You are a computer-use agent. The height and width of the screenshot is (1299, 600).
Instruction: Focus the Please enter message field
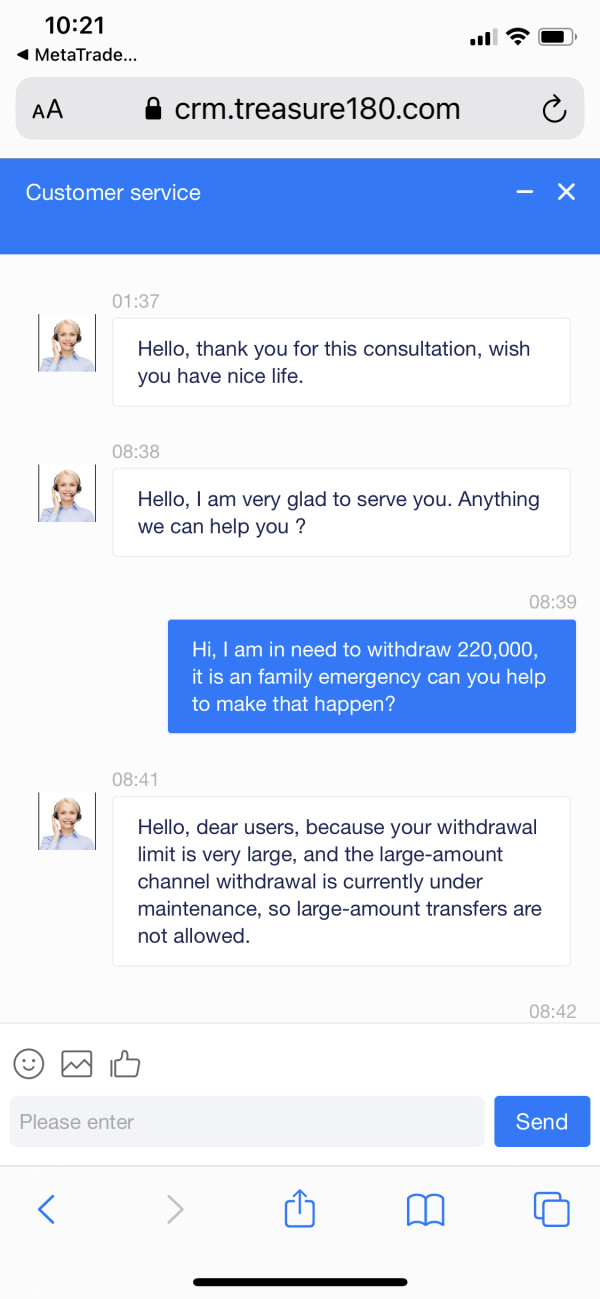[x=247, y=1122]
